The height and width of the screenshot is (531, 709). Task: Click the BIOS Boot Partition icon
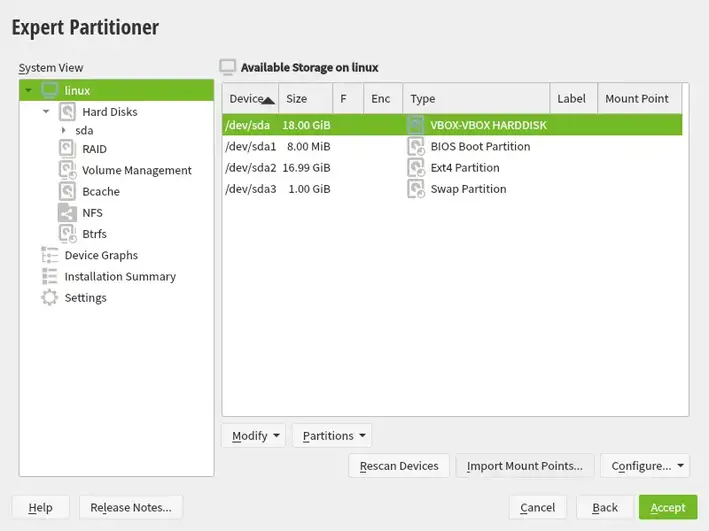416,147
